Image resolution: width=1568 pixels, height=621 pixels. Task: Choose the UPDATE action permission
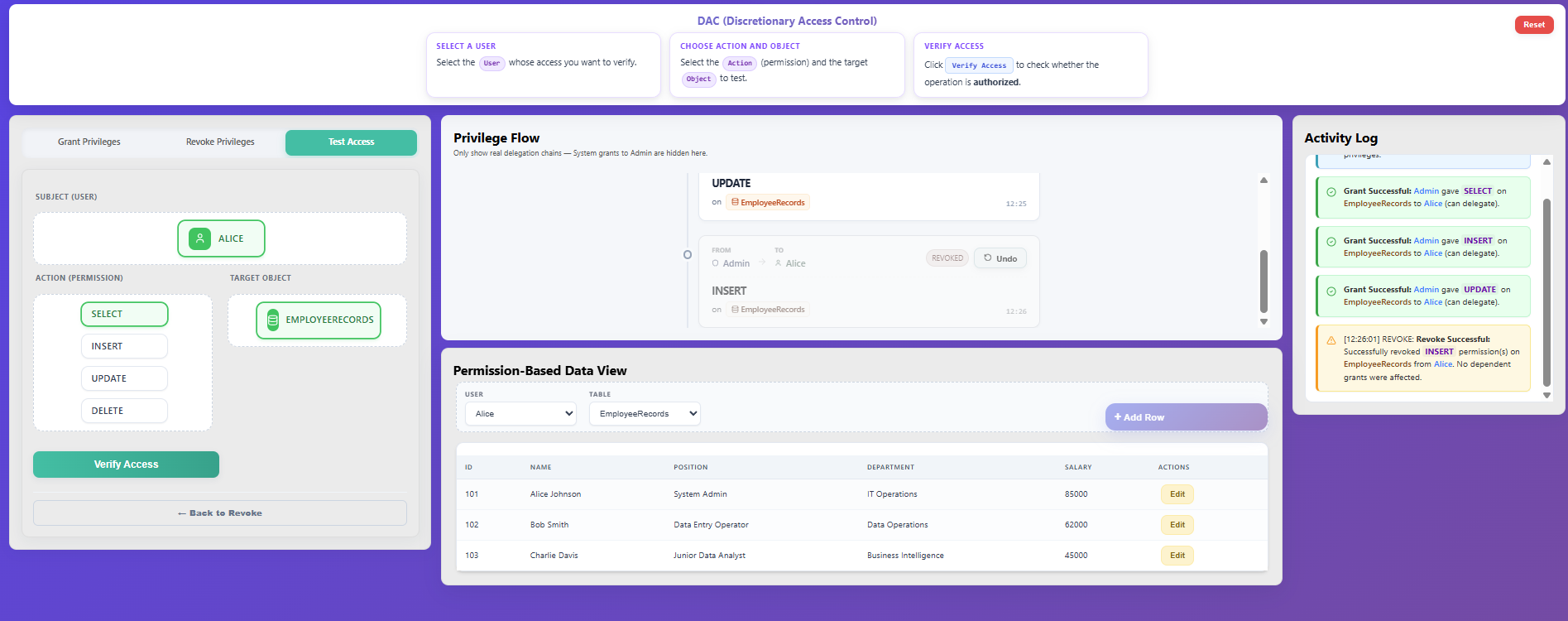coord(124,378)
